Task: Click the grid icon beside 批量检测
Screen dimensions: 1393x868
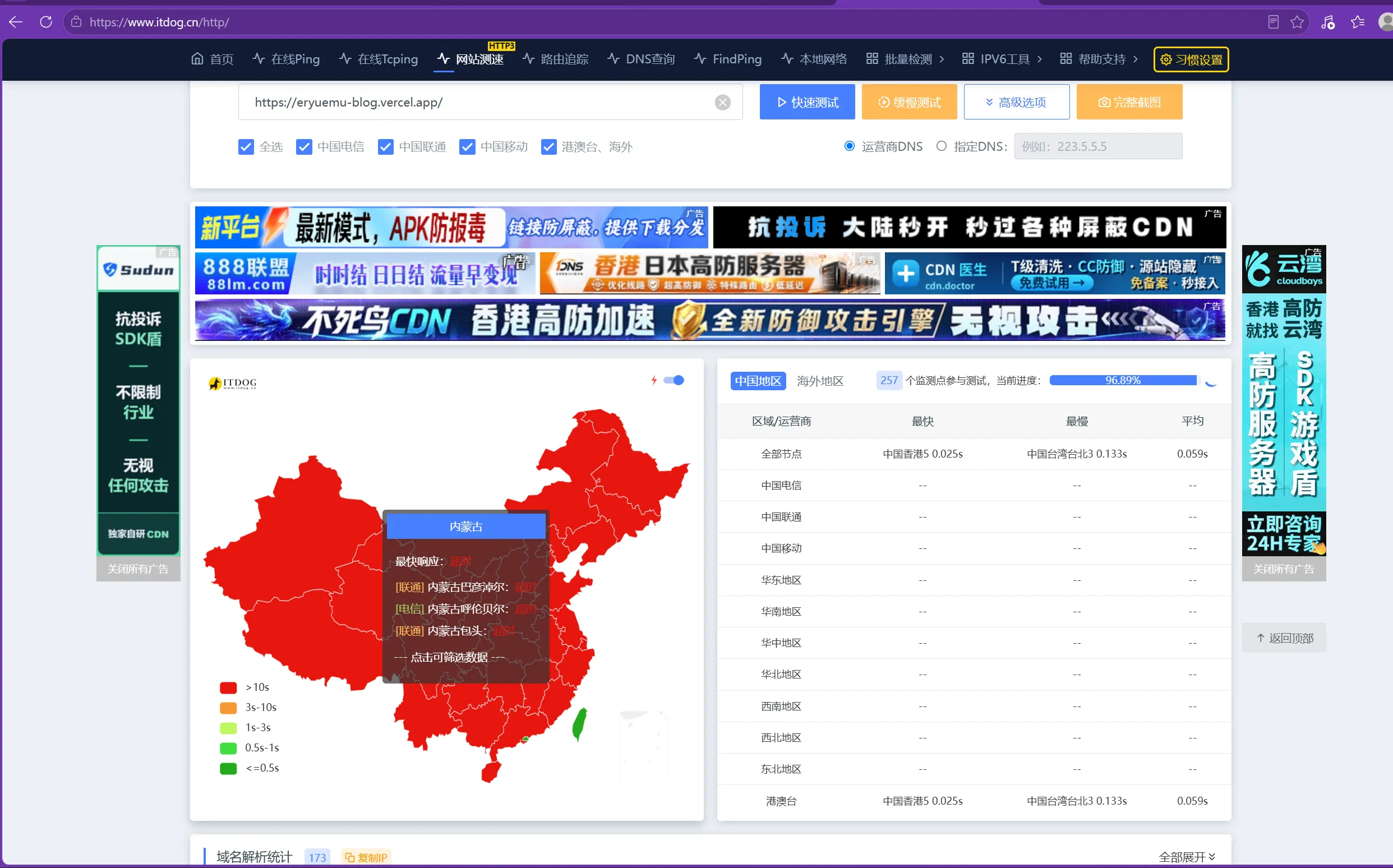Action: click(872, 58)
